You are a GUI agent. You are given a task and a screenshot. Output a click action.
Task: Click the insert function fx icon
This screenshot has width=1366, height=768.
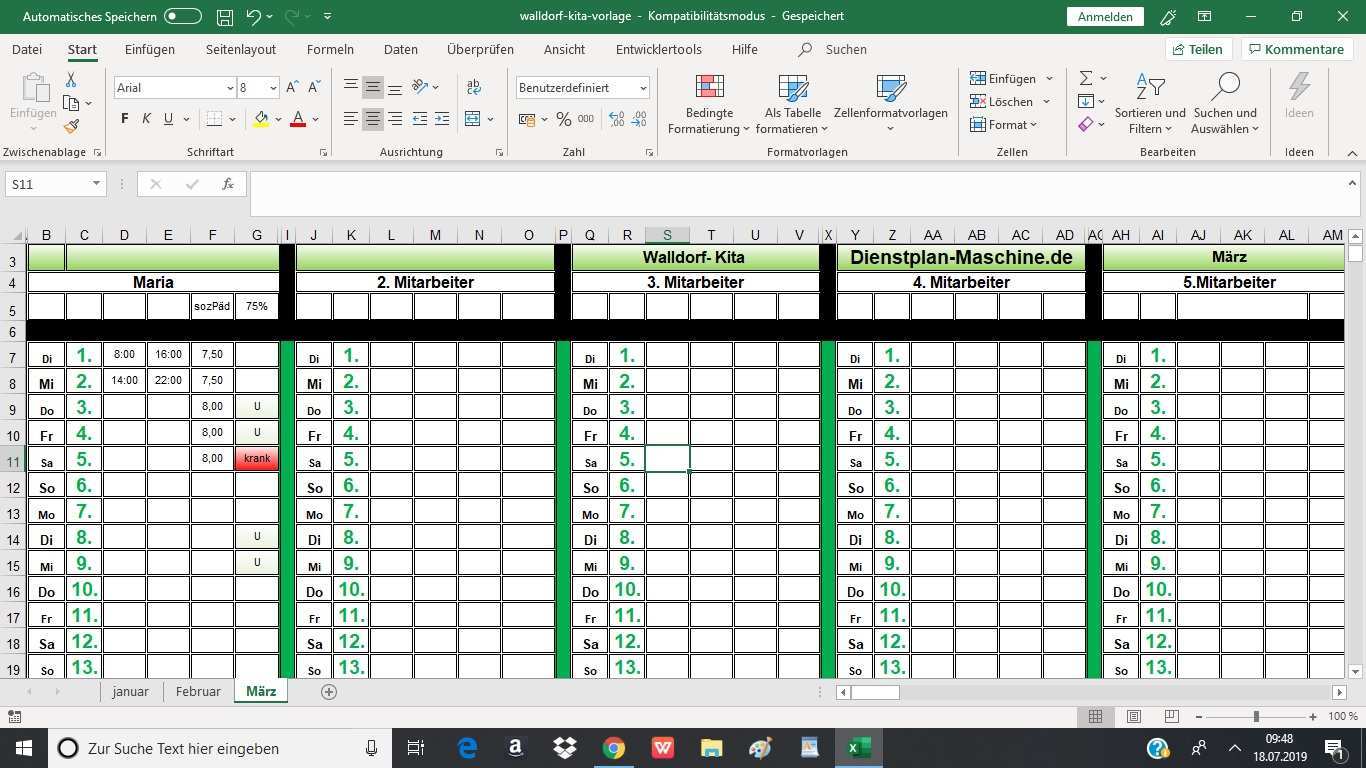[228, 184]
